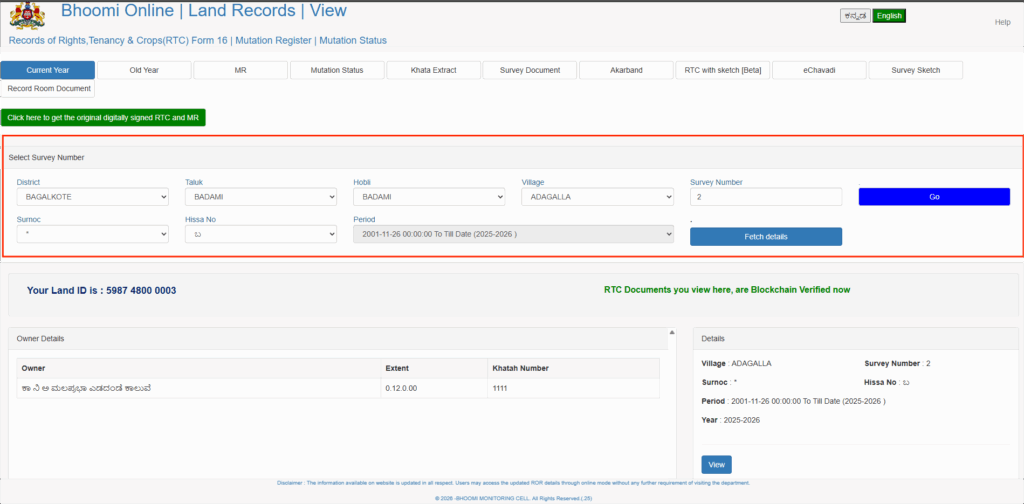Click the Survey Number : 2 detail
Viewport: 1024px width, 504px height.
coord(897,363)
